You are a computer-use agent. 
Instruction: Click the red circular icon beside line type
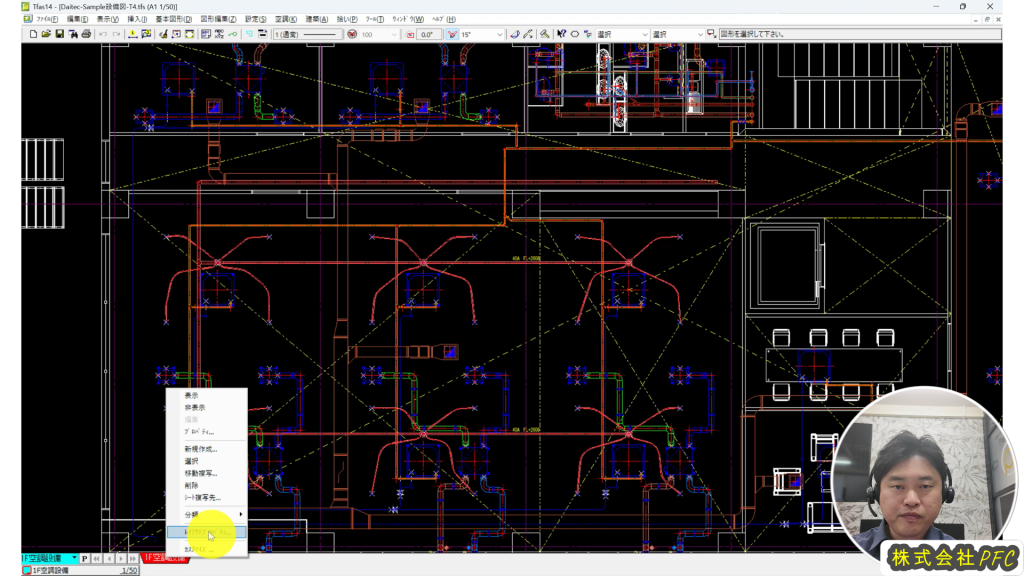click(352, 34)
